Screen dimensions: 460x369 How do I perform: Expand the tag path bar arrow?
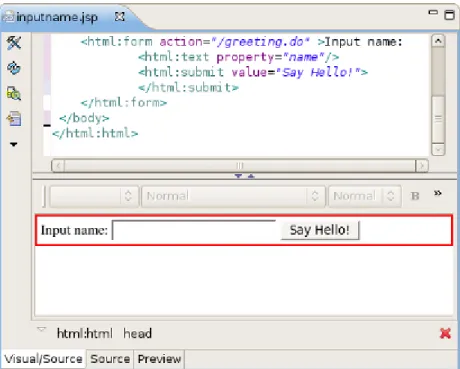(41, 329)
